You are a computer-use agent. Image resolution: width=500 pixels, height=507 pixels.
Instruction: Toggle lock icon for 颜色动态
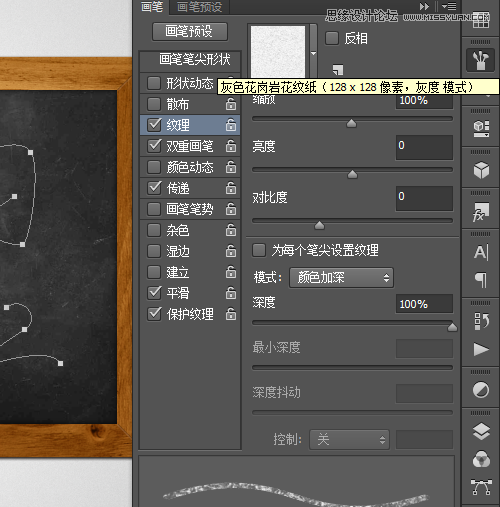231,167
